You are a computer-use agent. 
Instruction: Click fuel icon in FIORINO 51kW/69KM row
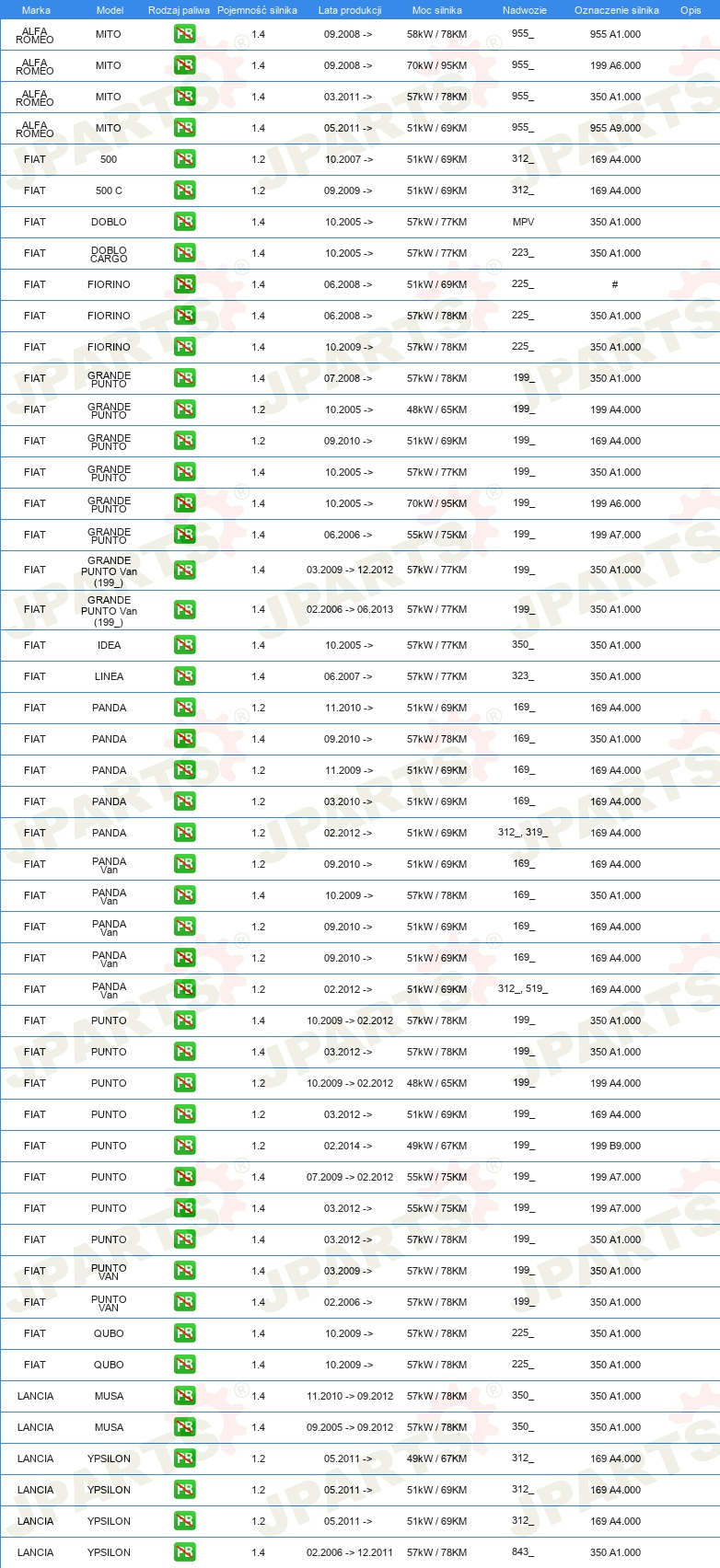point(184,284)
